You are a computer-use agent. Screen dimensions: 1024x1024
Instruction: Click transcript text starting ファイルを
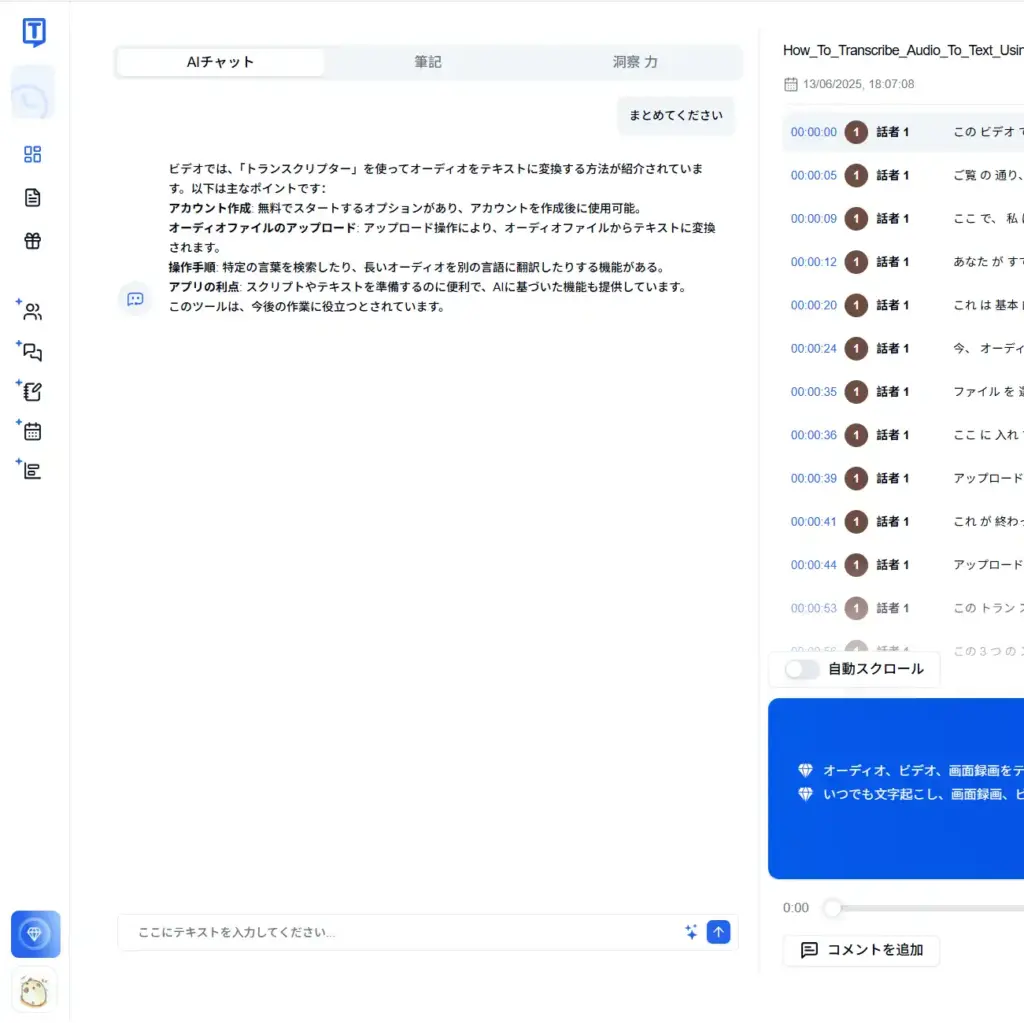pyautogui.click(x=988, y=392)
